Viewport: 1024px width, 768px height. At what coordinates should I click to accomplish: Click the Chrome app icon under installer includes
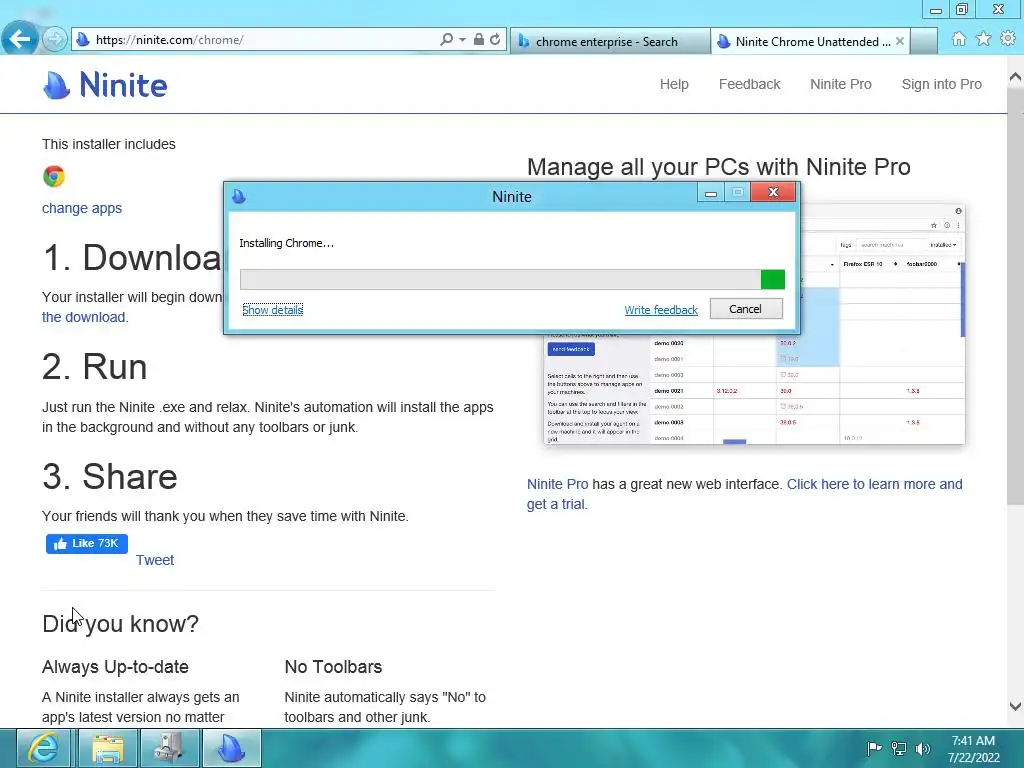point(54,176)
